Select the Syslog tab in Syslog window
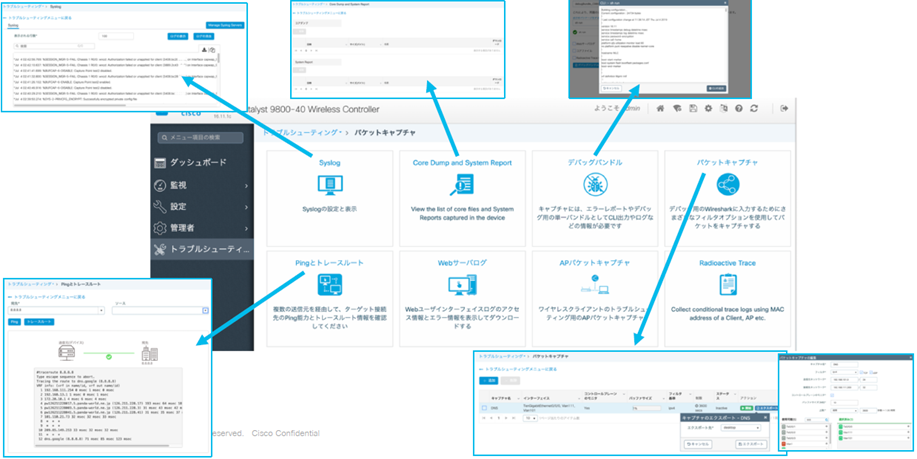917x459 pixels. tap(13, 26)
